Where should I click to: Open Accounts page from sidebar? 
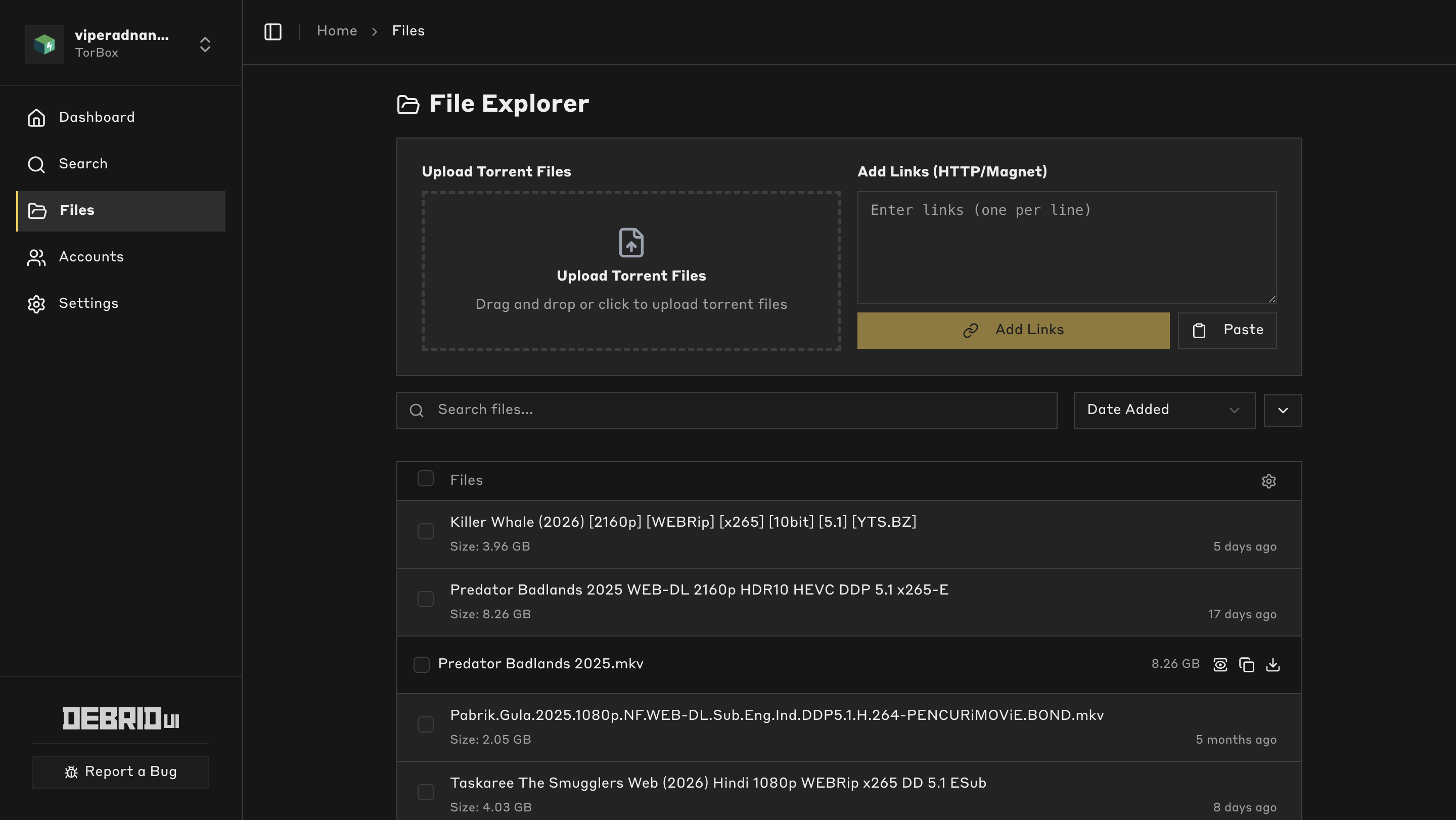pos(91,257)
